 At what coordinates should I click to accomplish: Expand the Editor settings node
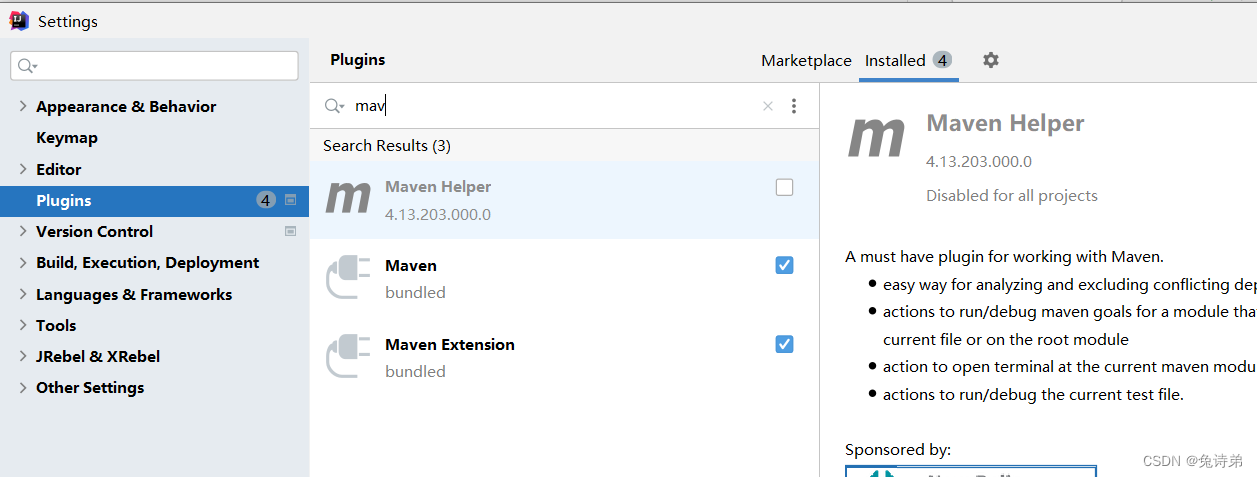23,169
